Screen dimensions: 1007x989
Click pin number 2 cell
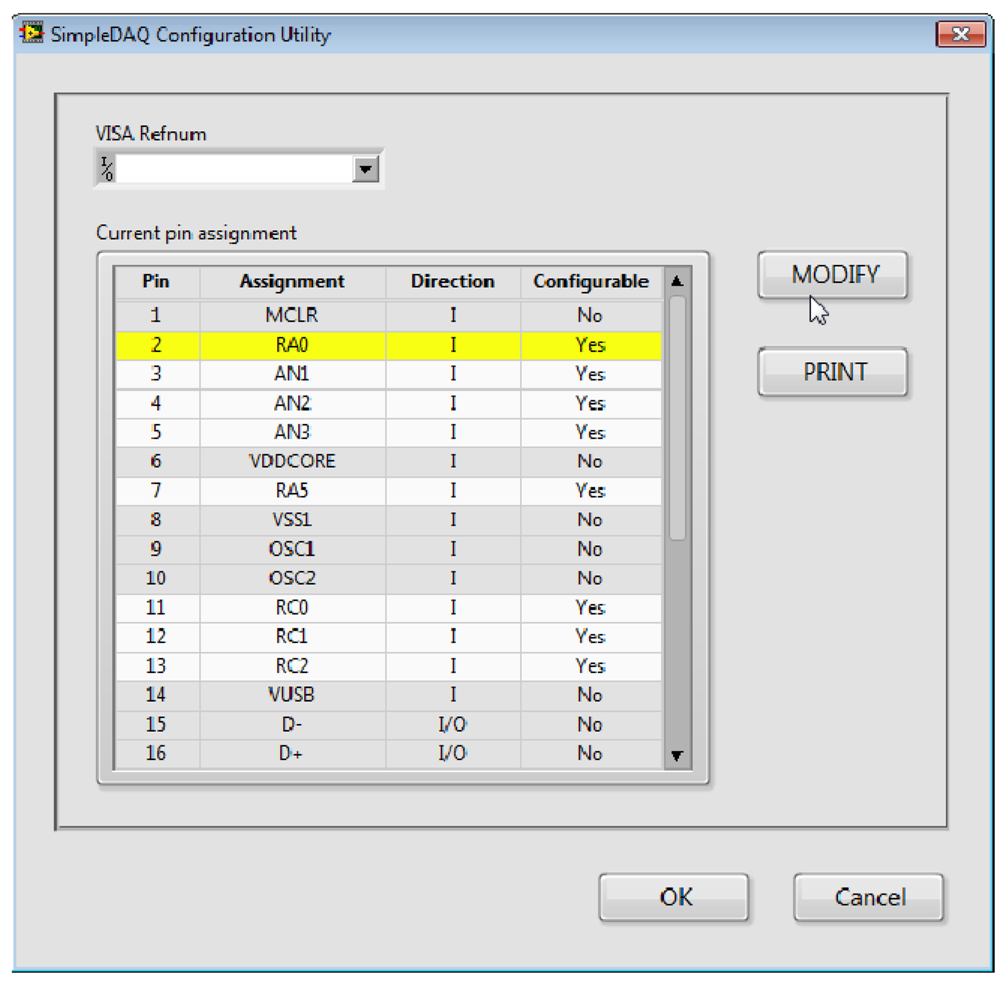click(x=157, y=345)
